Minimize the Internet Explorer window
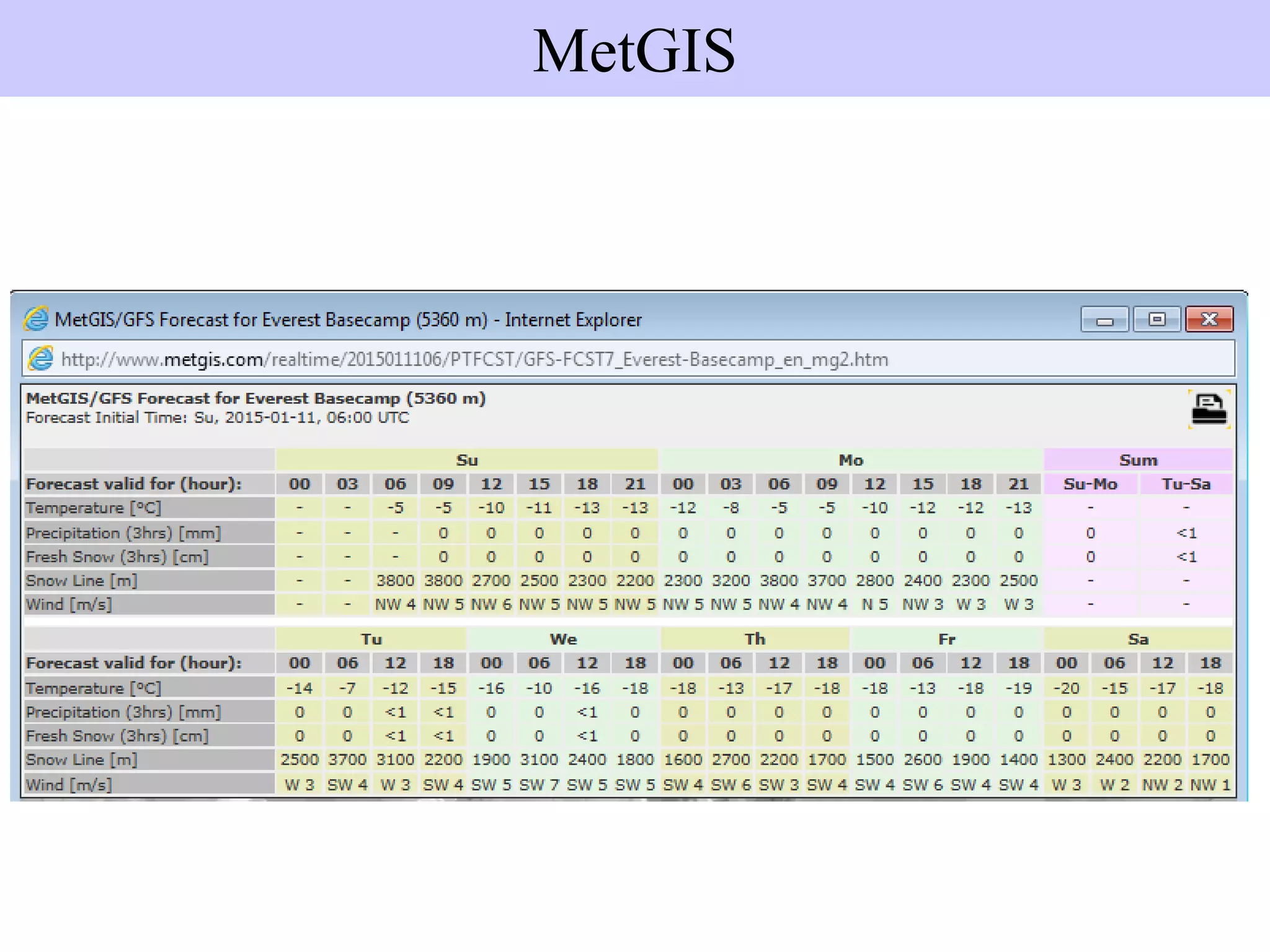Screen dimensions: 1270x952 click(x=1104, y=319)
